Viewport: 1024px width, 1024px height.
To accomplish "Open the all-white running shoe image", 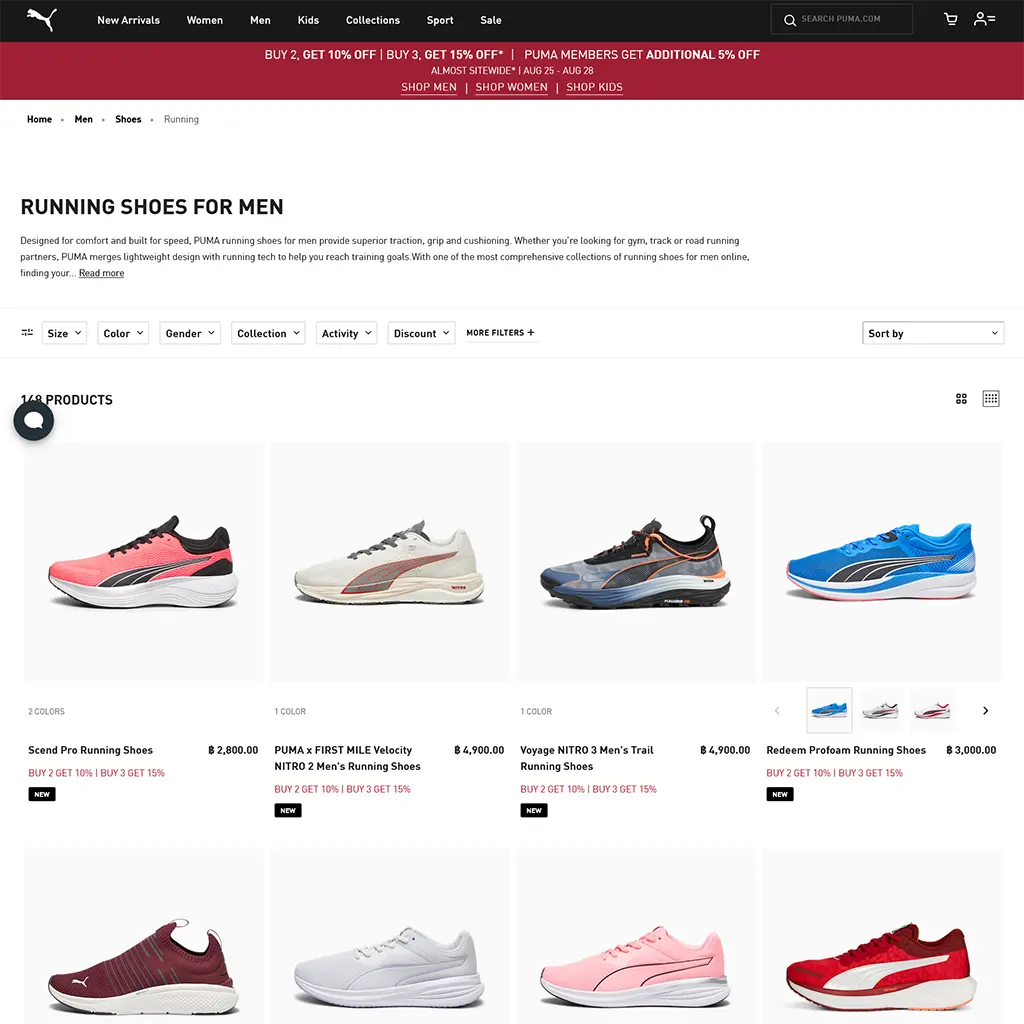I will point(390,936).
